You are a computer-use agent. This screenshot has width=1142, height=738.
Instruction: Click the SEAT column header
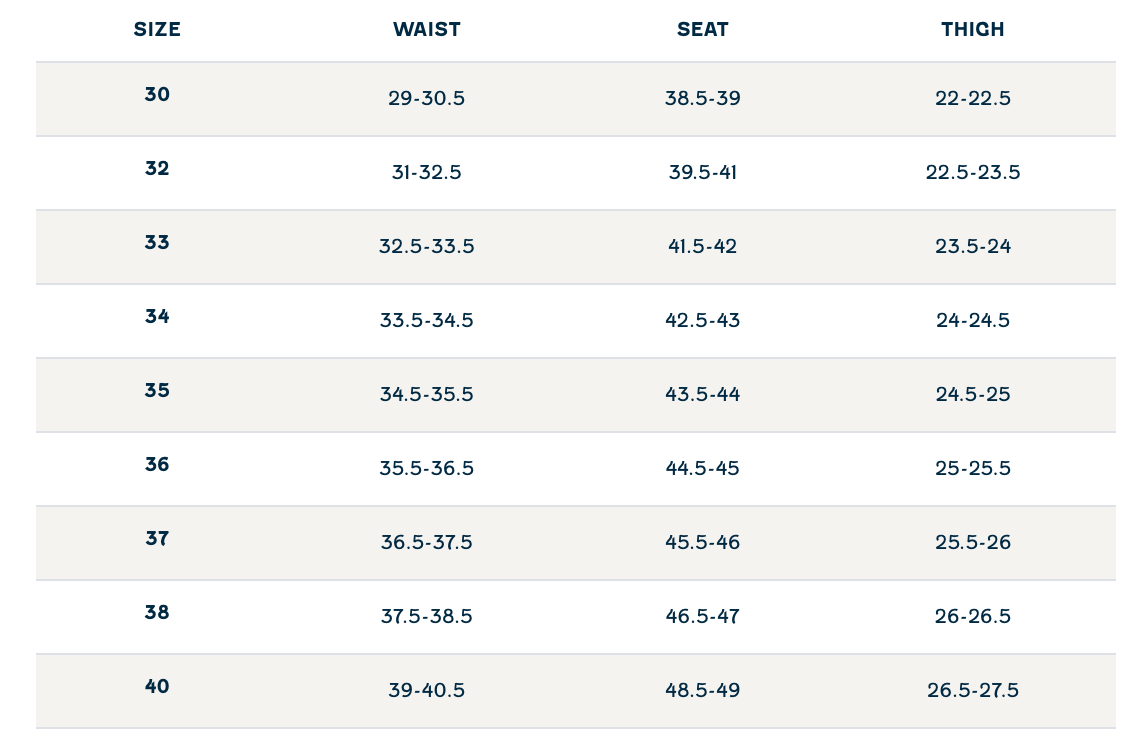point(702,29)
